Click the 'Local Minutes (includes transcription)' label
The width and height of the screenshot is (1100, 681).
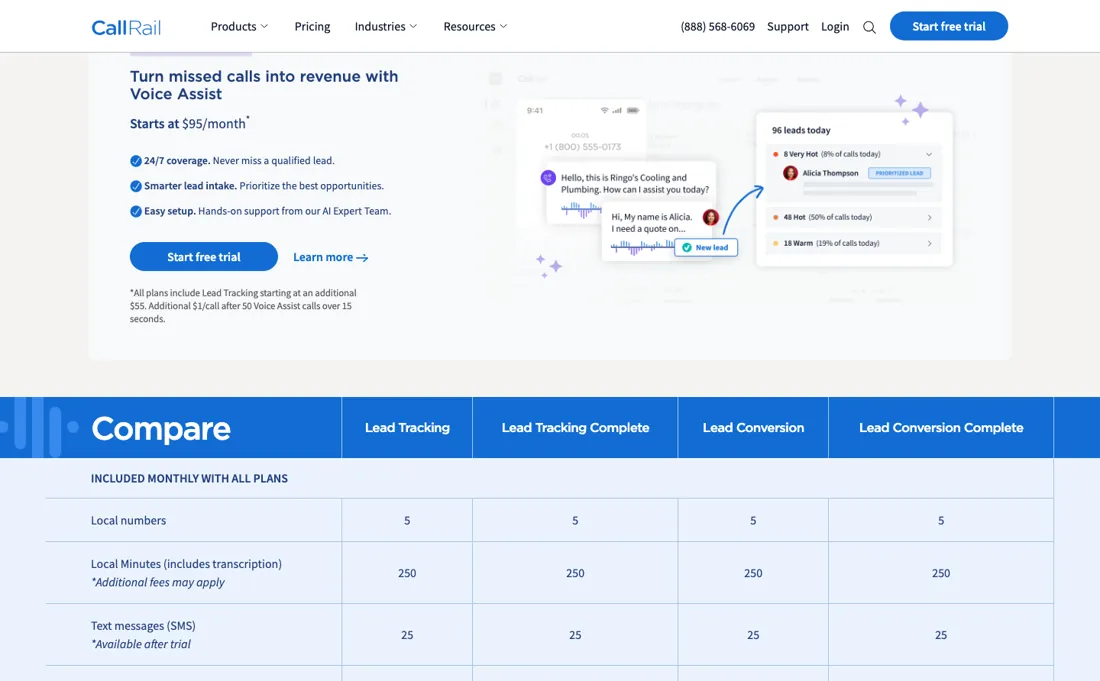[186, 564]
